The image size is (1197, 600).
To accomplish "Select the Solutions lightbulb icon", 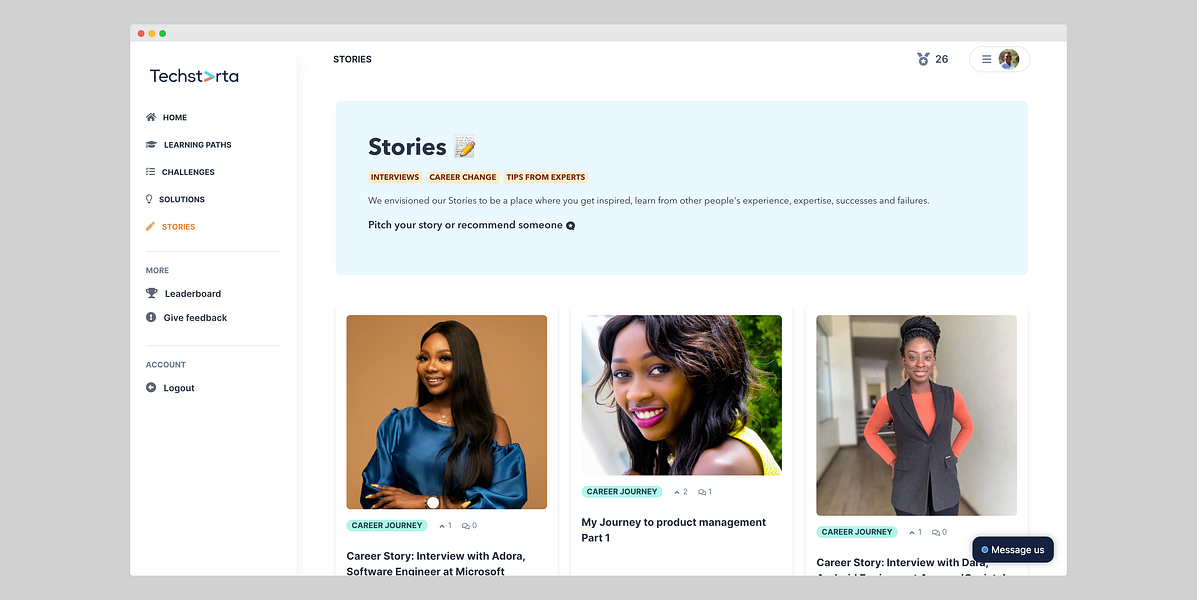I will click(150, 199).
